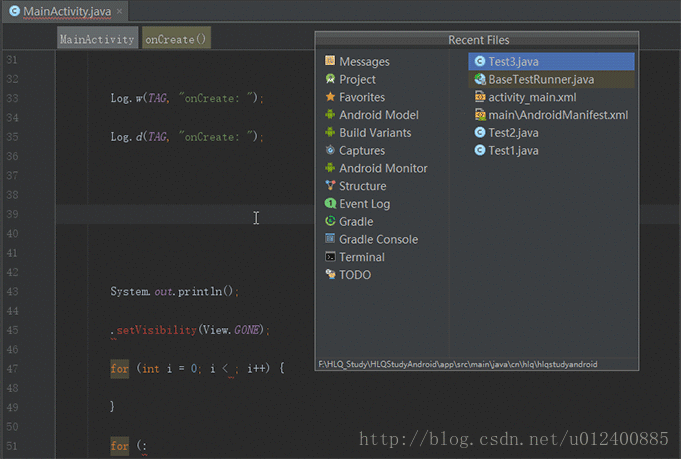Click the Recent Files popup title
This screenshot has width=681, height=459.
coord(478,40)
